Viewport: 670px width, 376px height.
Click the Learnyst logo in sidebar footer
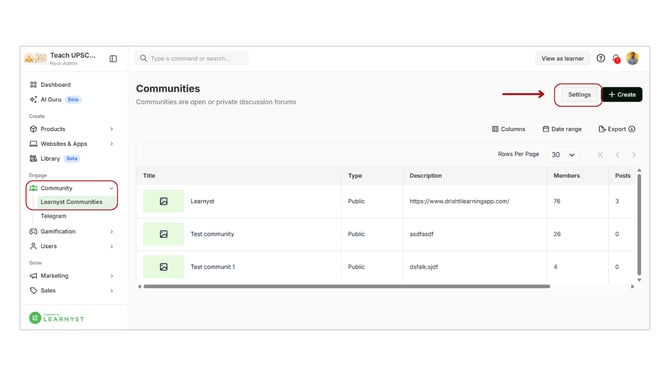point(56,318)
